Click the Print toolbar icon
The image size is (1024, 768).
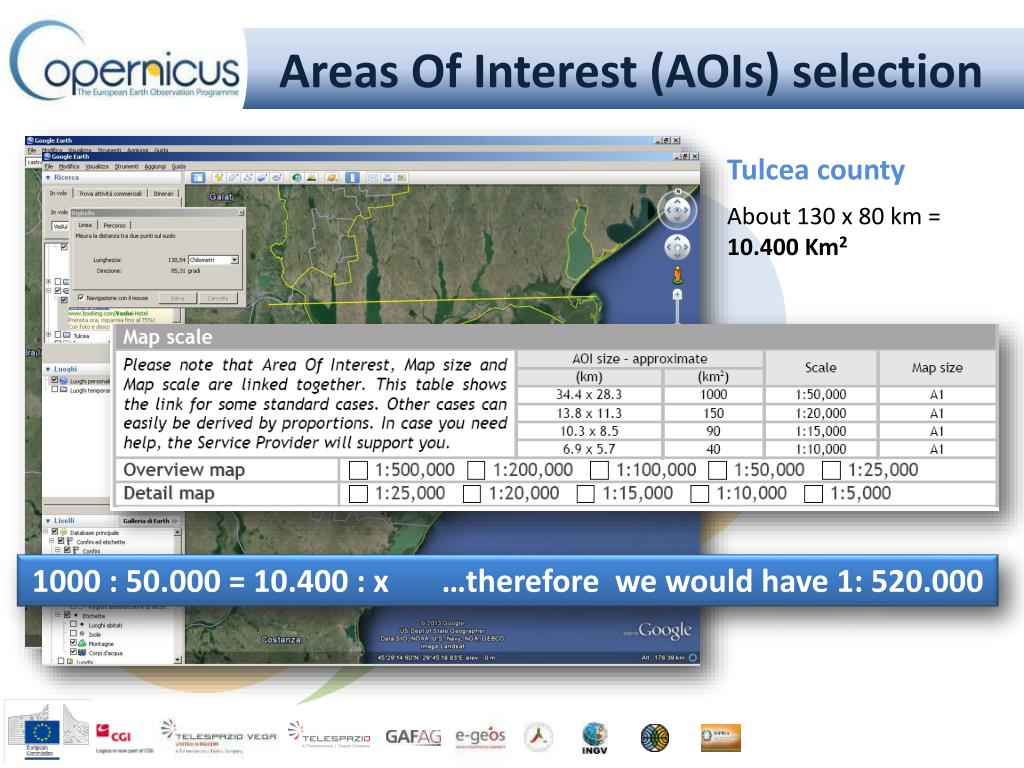[x=387, y=178]
